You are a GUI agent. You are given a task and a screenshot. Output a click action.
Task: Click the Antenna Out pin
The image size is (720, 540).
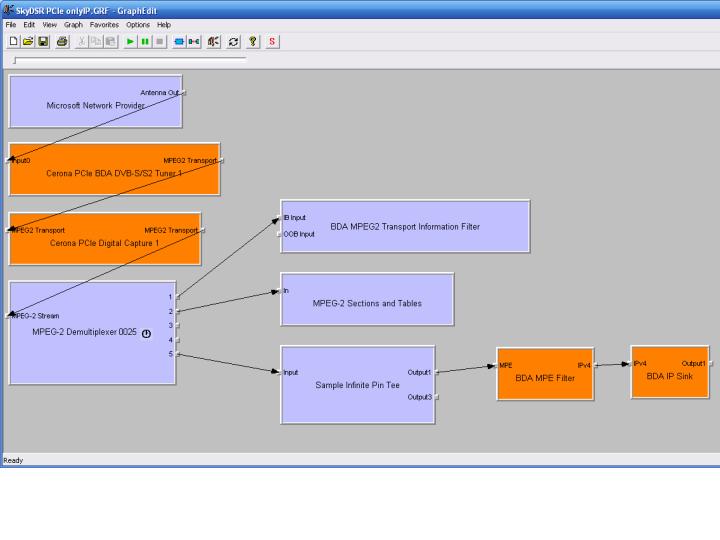pyautogui.click(x=184, y=93)
